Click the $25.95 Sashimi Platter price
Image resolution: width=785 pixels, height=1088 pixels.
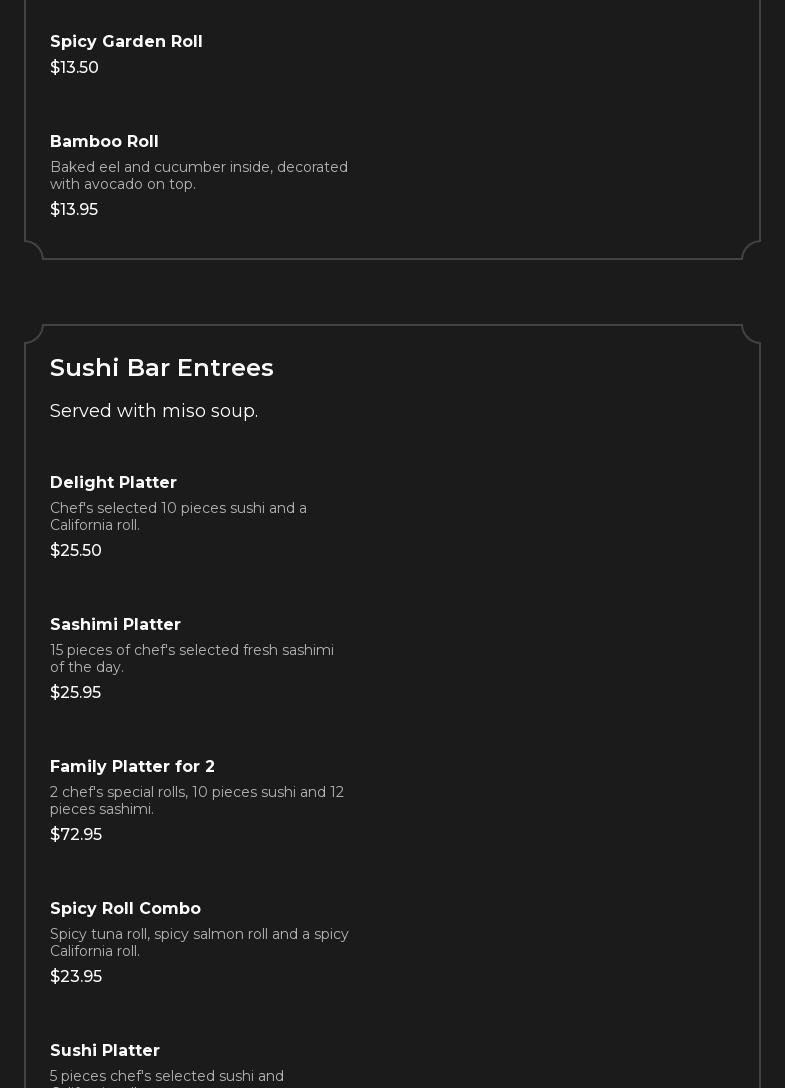tap(75, 692)
